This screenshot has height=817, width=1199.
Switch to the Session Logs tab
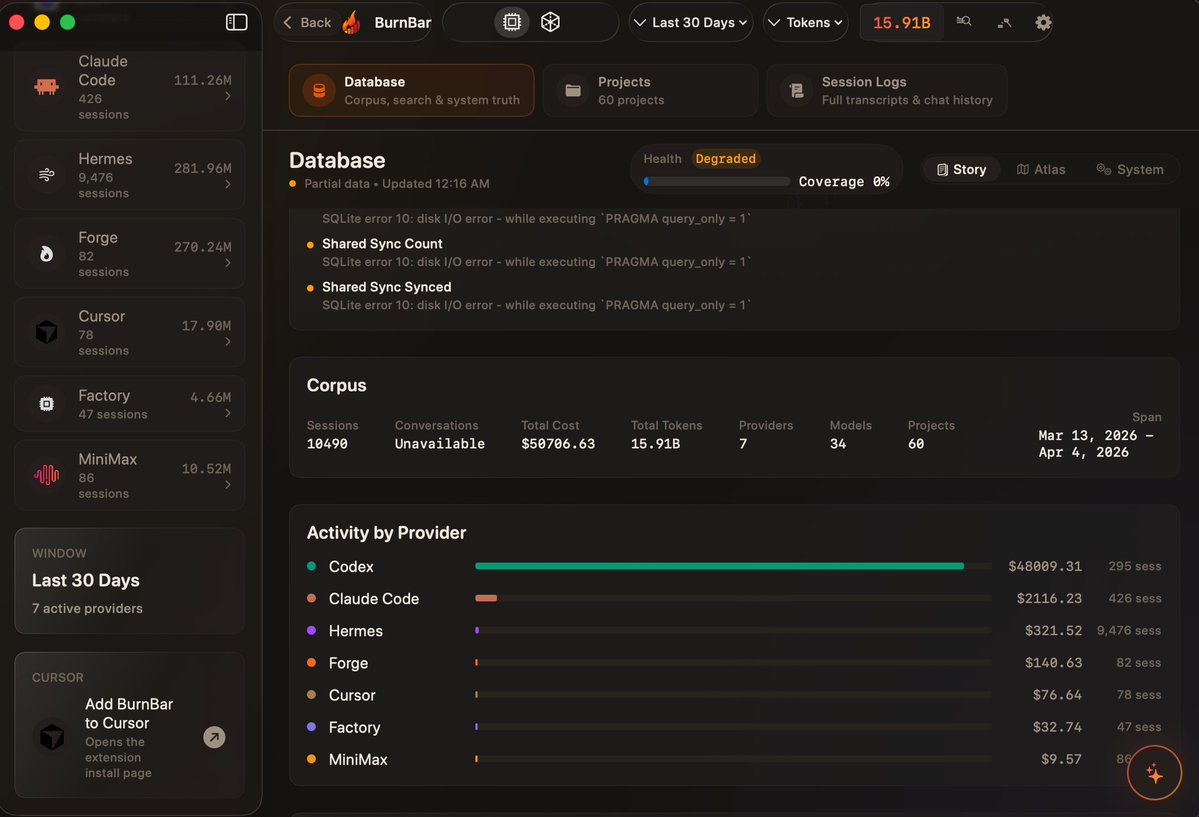(x=887, y=90)
